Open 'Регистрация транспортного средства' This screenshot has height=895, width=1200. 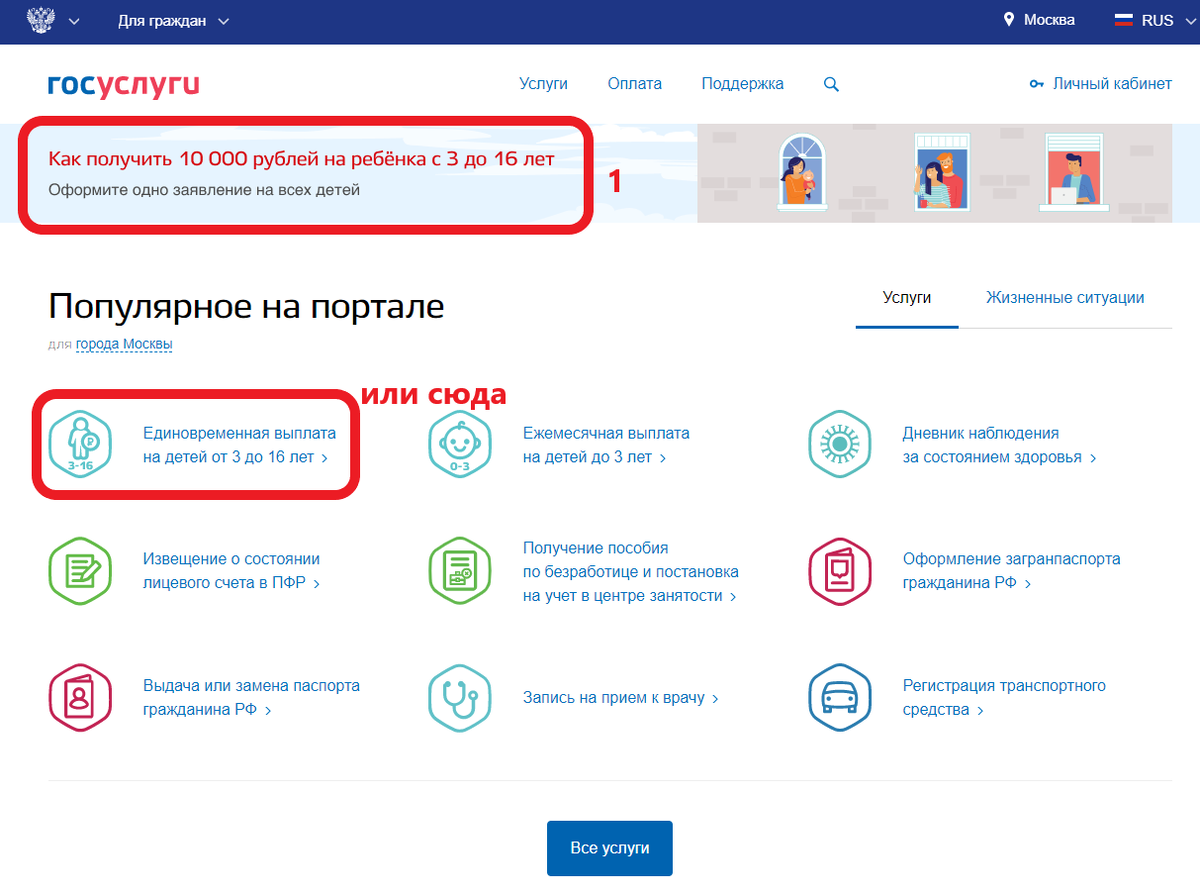[1004, 698]
